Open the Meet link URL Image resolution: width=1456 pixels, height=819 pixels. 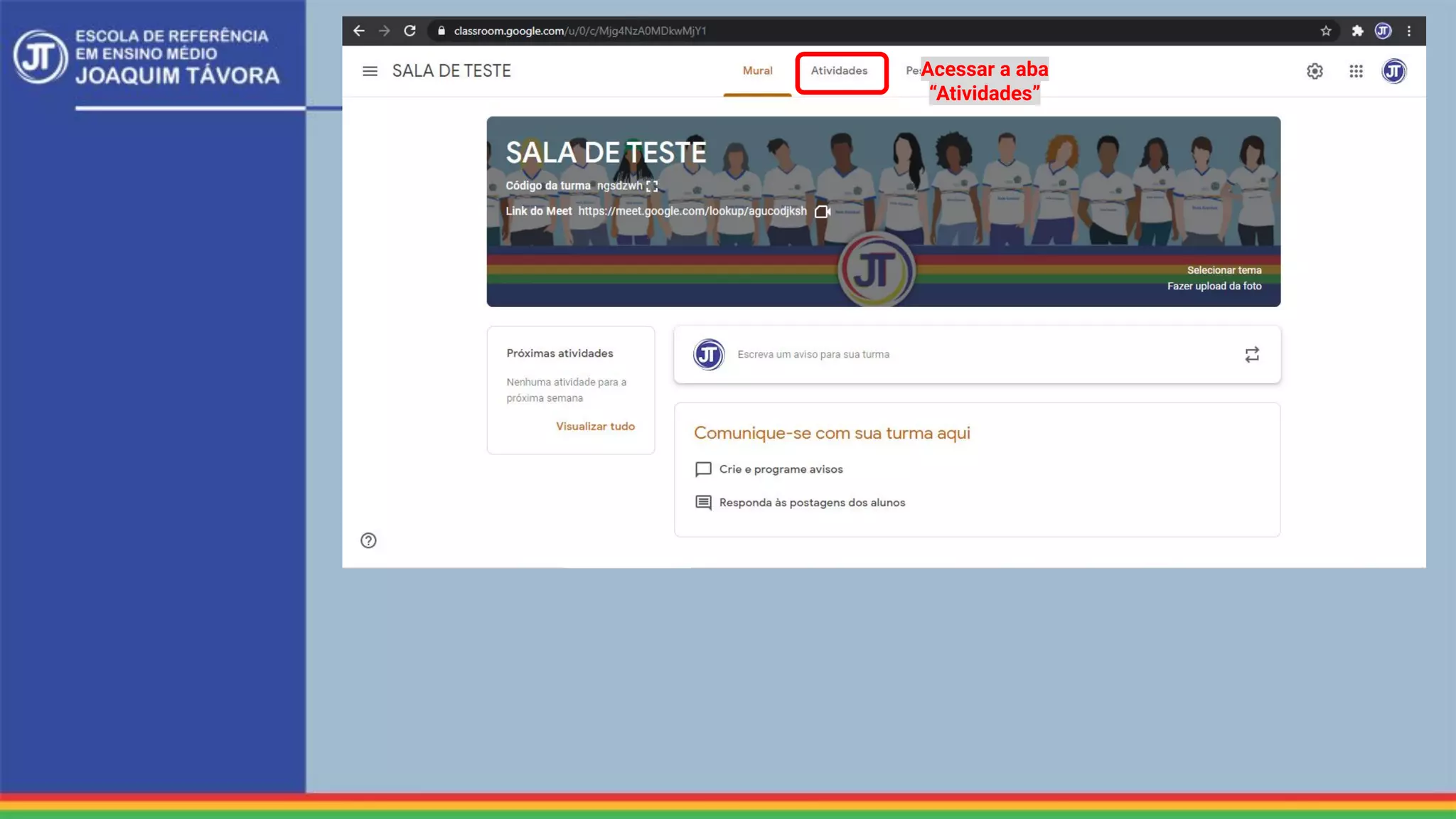point(692,211)
